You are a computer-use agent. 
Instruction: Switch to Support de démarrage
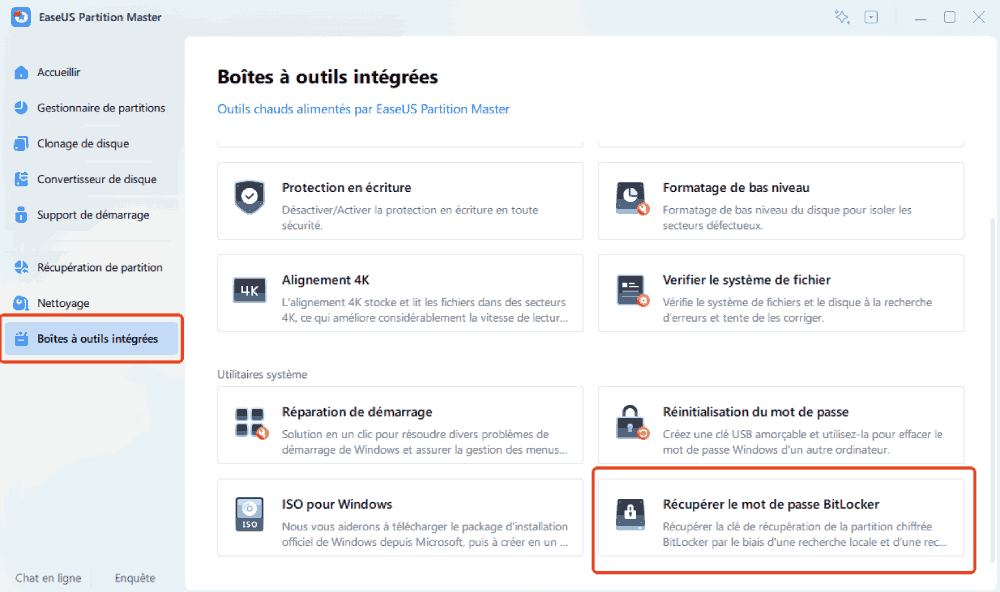(x=93, y=215)
